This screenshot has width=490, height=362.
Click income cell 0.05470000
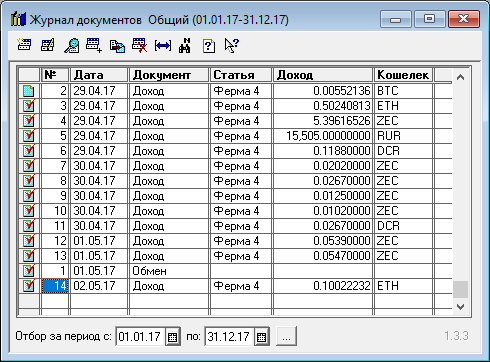(323, 256)
